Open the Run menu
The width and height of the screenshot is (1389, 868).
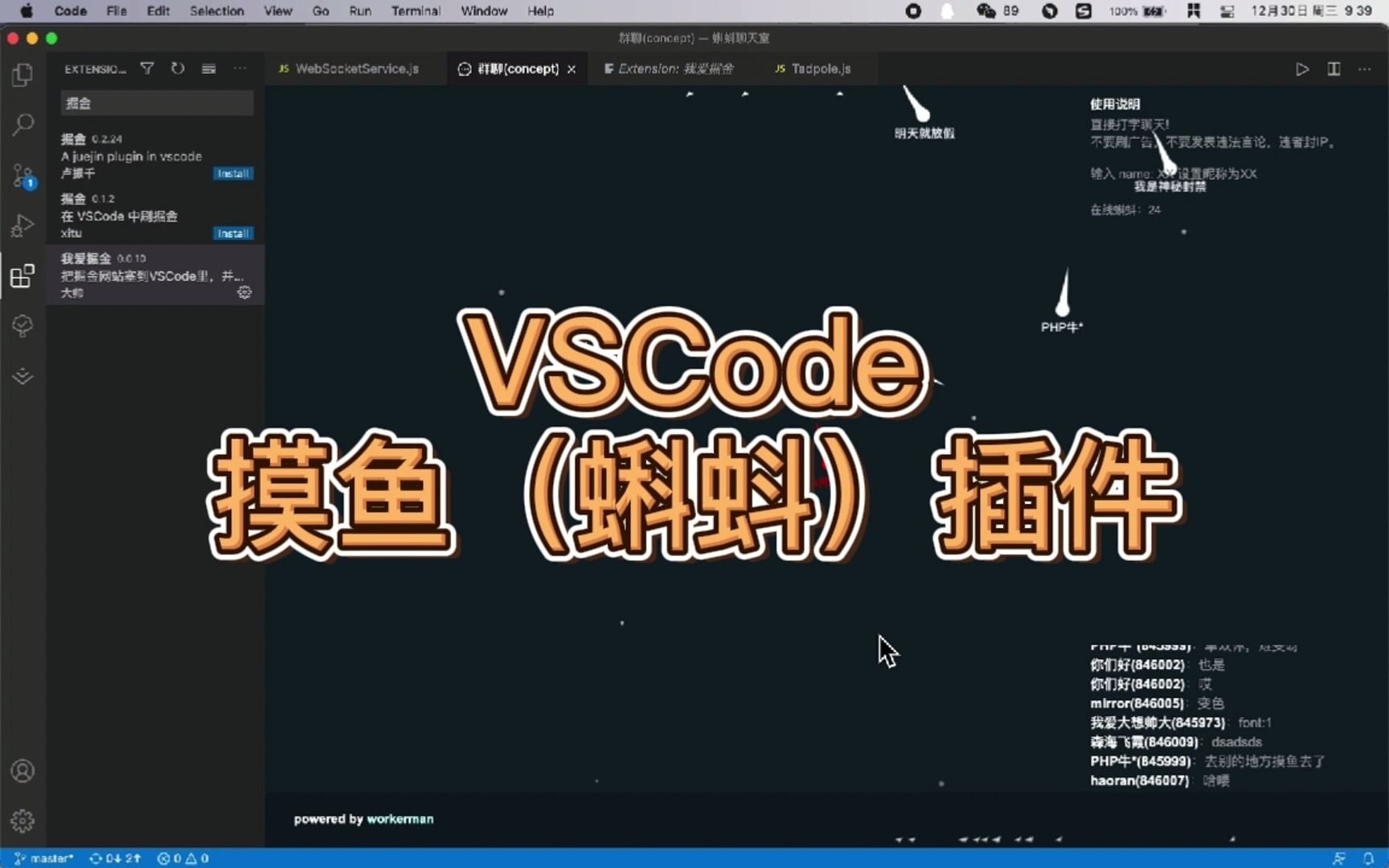(360, 11)
